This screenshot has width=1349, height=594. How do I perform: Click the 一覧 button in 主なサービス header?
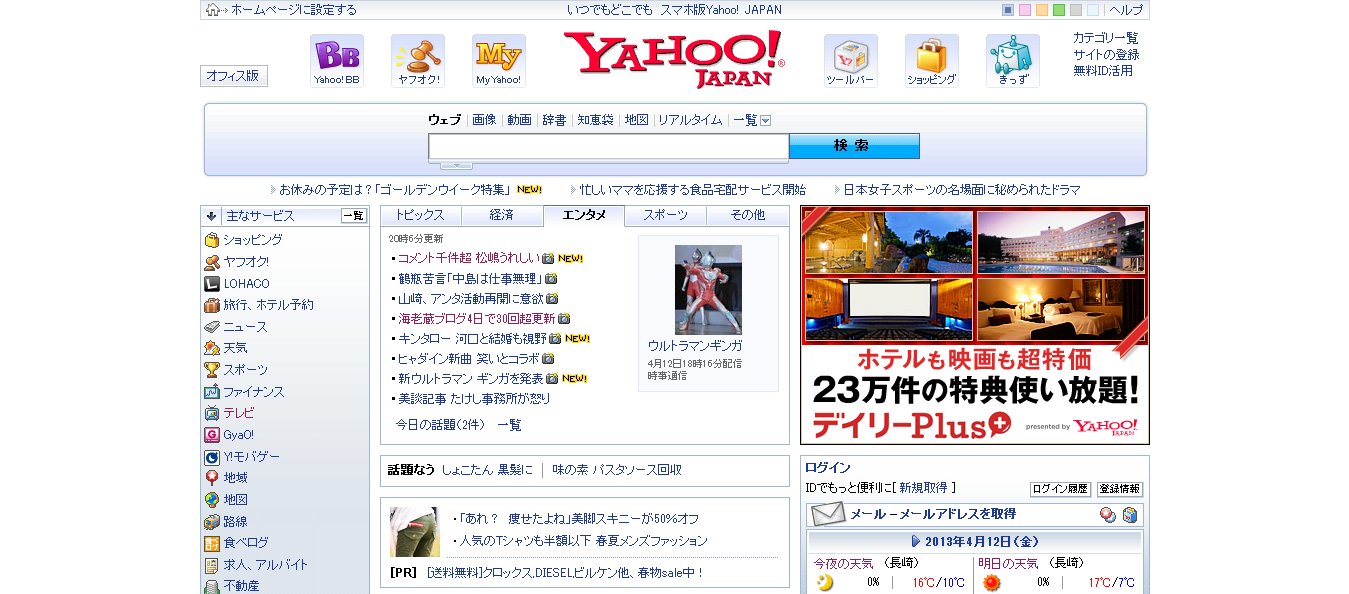pyautogui.click(x=354, y=215)
